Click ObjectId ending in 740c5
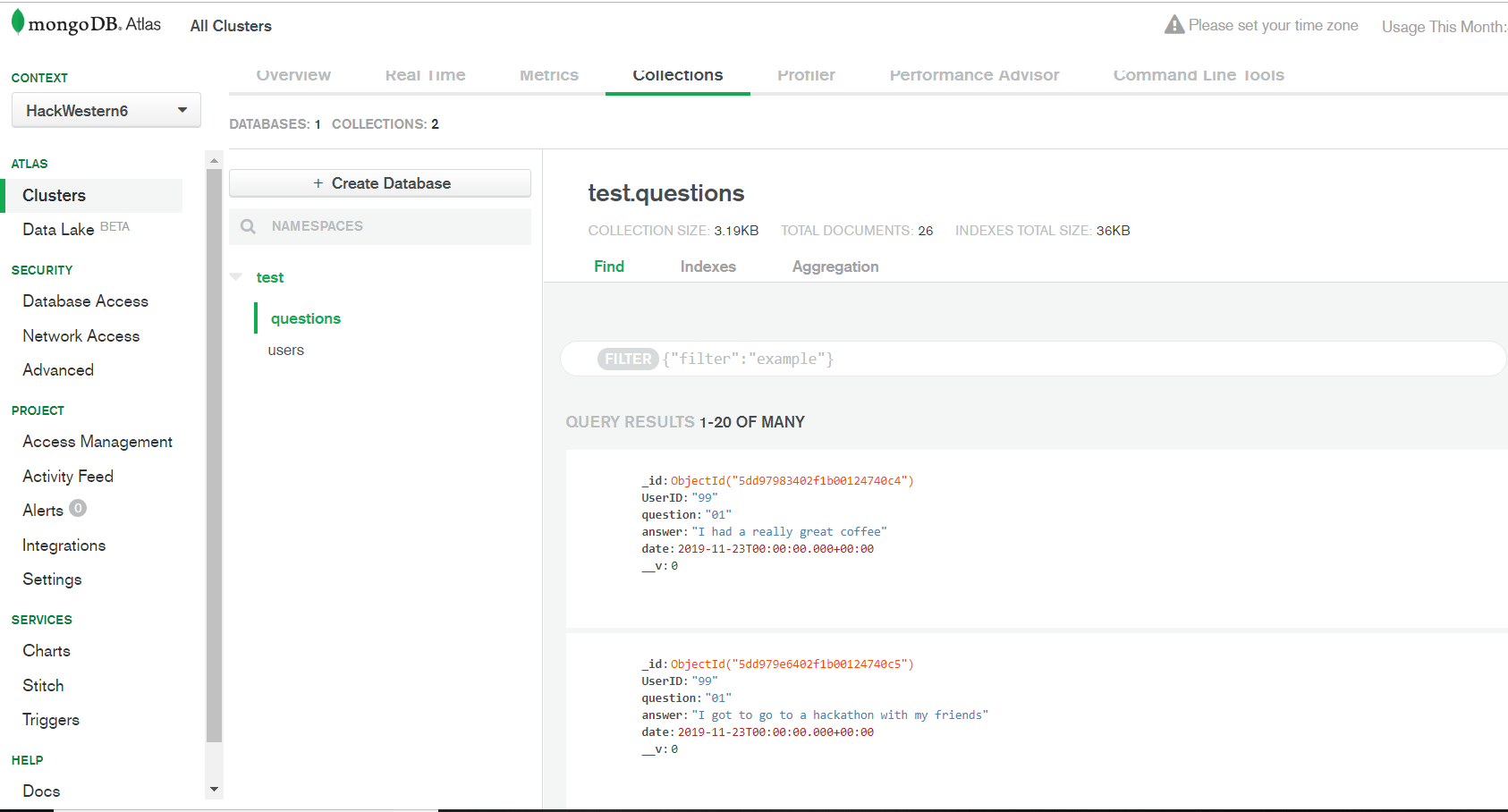Image resolution: width=1508 pixels, height=812 pixels. (x=792, y=664)
